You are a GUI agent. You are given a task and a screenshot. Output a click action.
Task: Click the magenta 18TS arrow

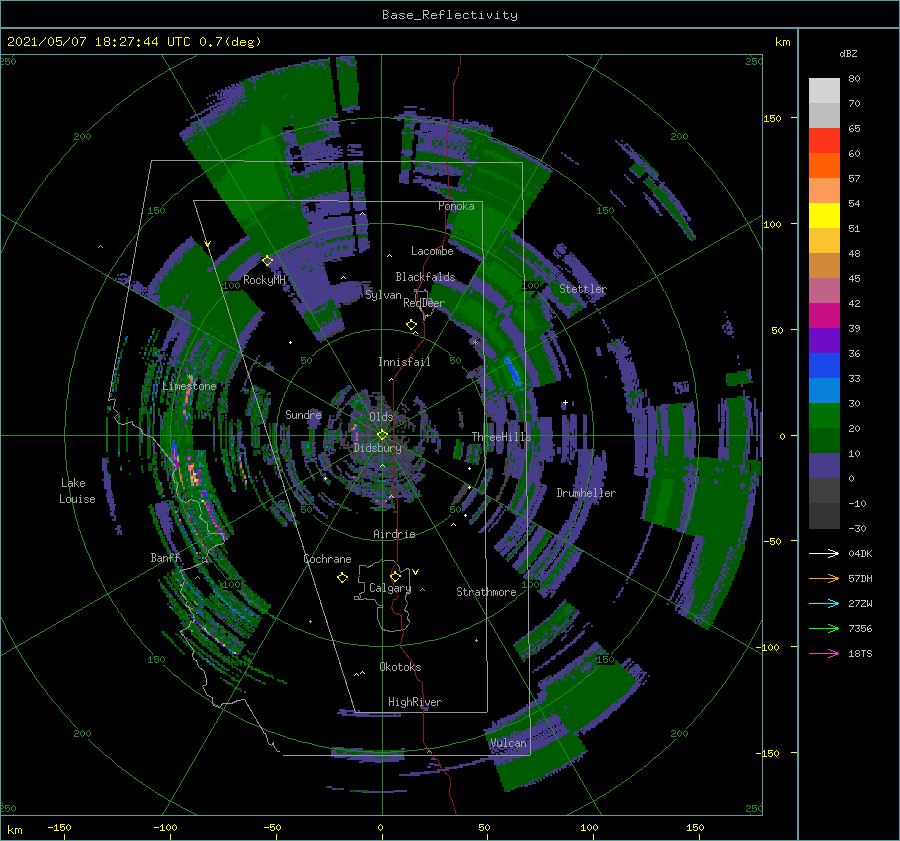(824, 653)
